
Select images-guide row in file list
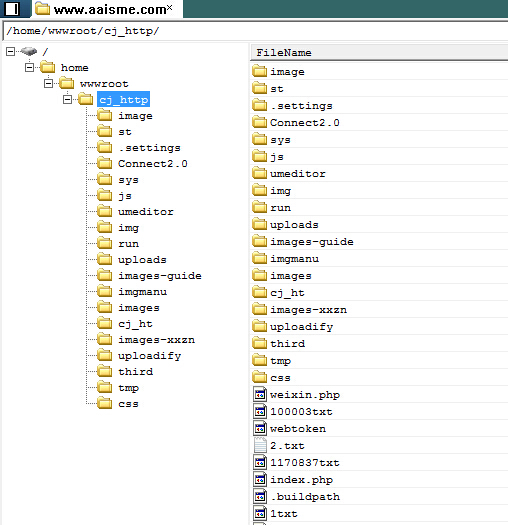pyautogui.click(x=379, y=241)
